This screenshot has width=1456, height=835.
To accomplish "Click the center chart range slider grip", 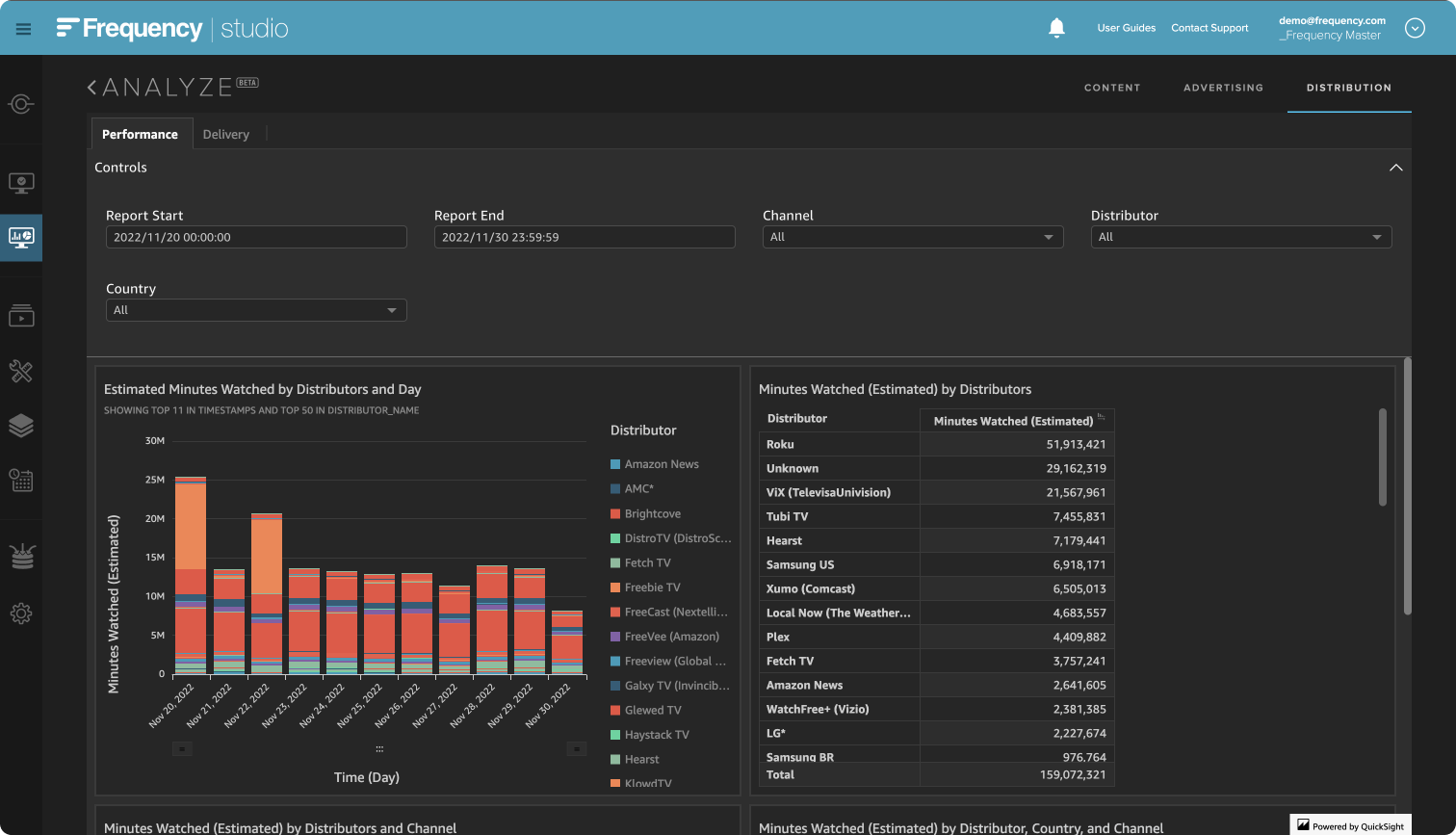I will [379, 748].
